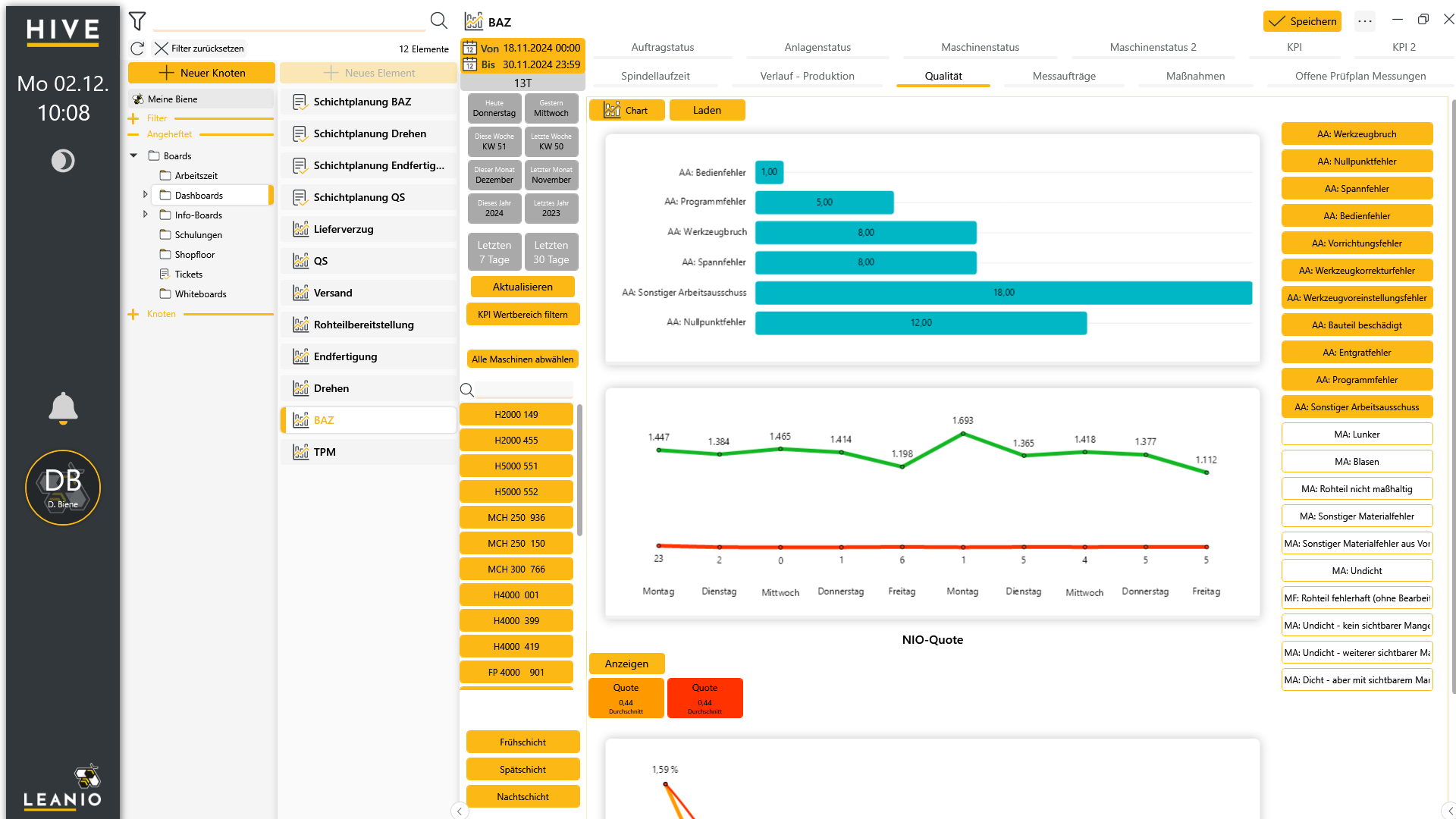Collapse the Boards tree node

pyautogui.click(x=133, y=156)
